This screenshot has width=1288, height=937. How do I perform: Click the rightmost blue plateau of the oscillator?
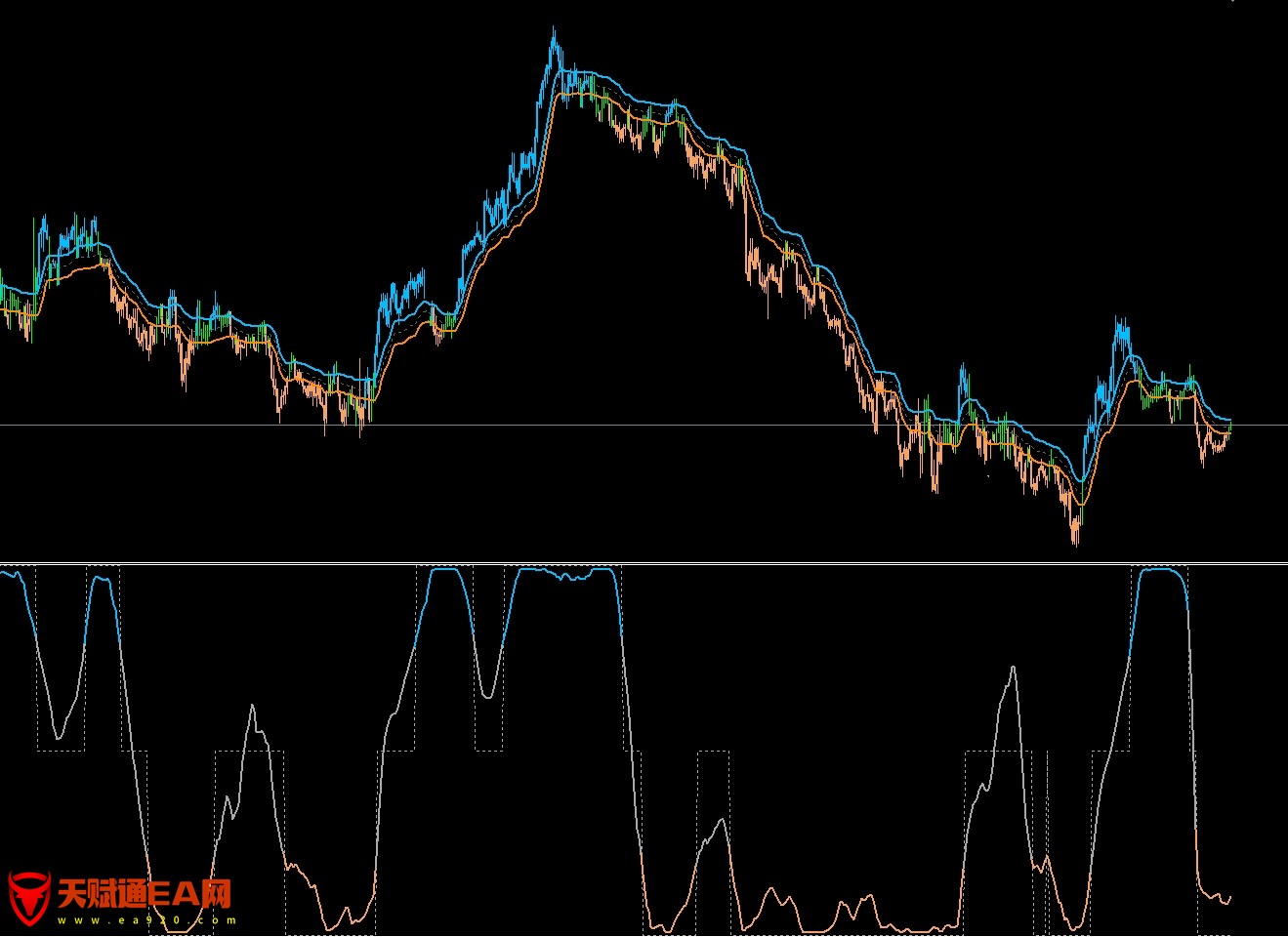coord(1160,570)
